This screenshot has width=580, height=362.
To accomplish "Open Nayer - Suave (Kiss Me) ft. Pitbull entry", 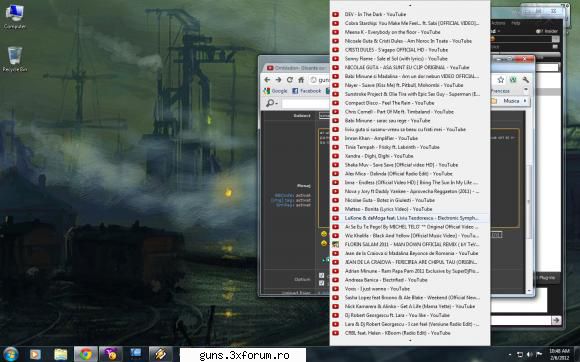I will [410, 85].
